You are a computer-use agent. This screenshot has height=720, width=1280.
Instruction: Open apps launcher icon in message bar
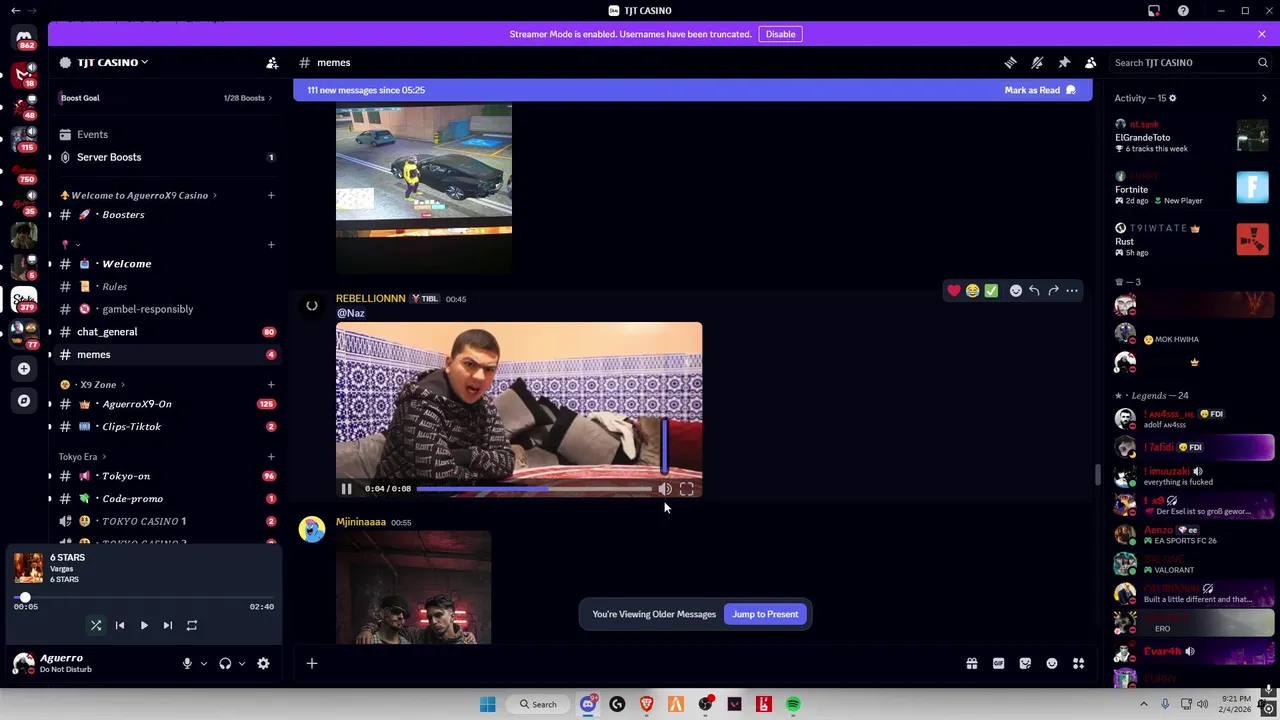(x=1079, y=663)
